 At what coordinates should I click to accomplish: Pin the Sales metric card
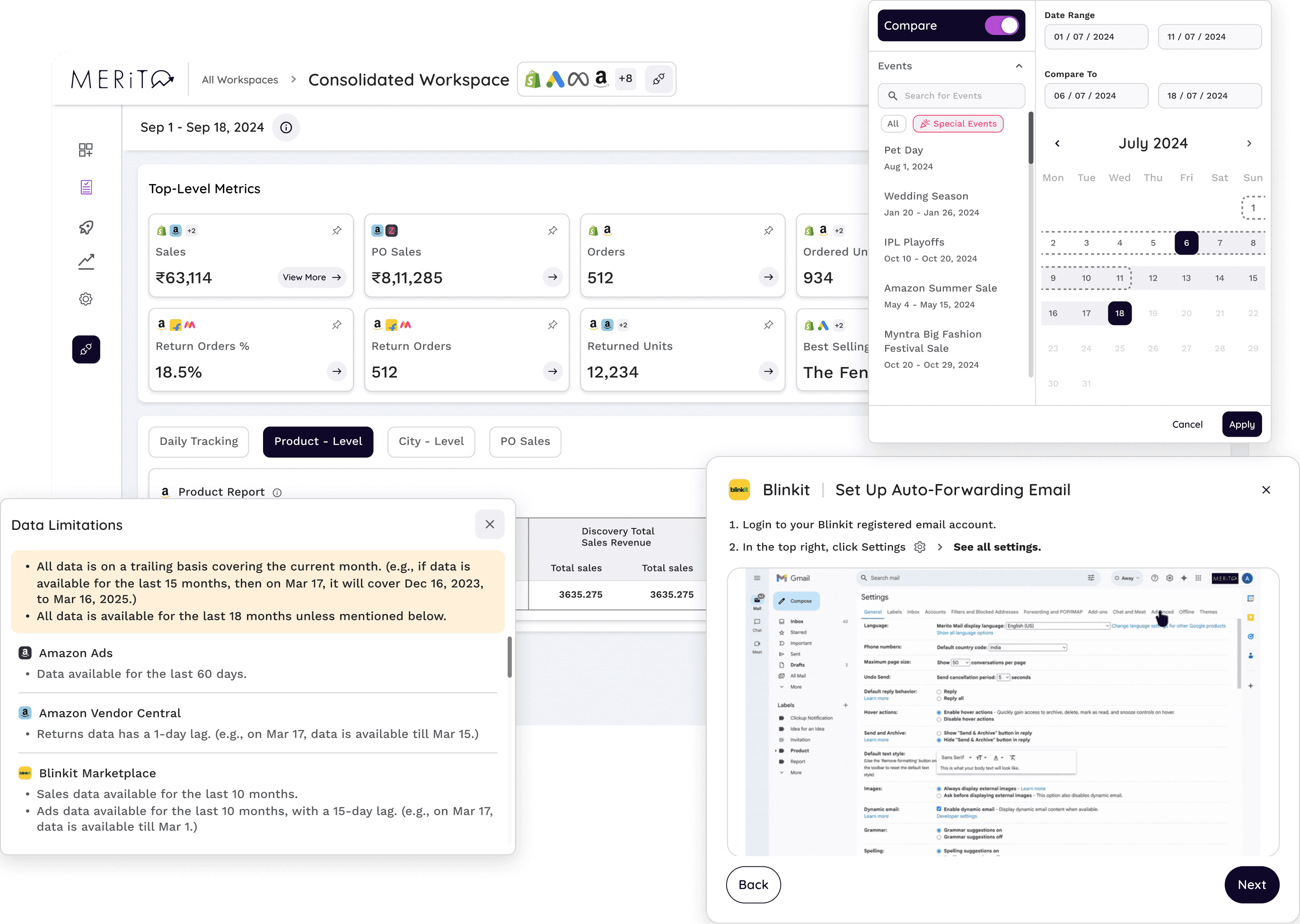tap(337, 230)
